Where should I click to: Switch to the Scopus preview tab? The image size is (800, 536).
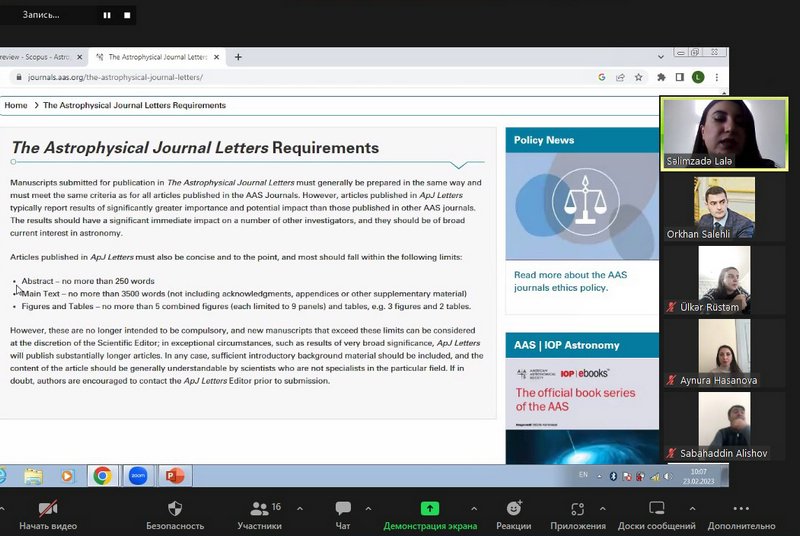click(35, 57)
